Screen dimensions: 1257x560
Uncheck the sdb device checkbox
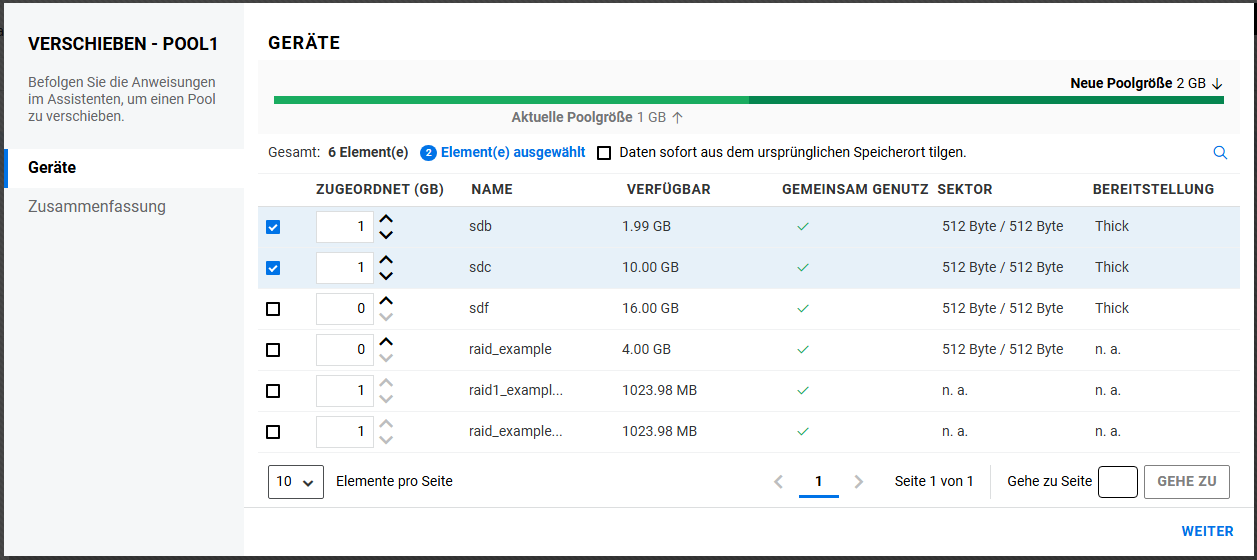tap(273, 227)
